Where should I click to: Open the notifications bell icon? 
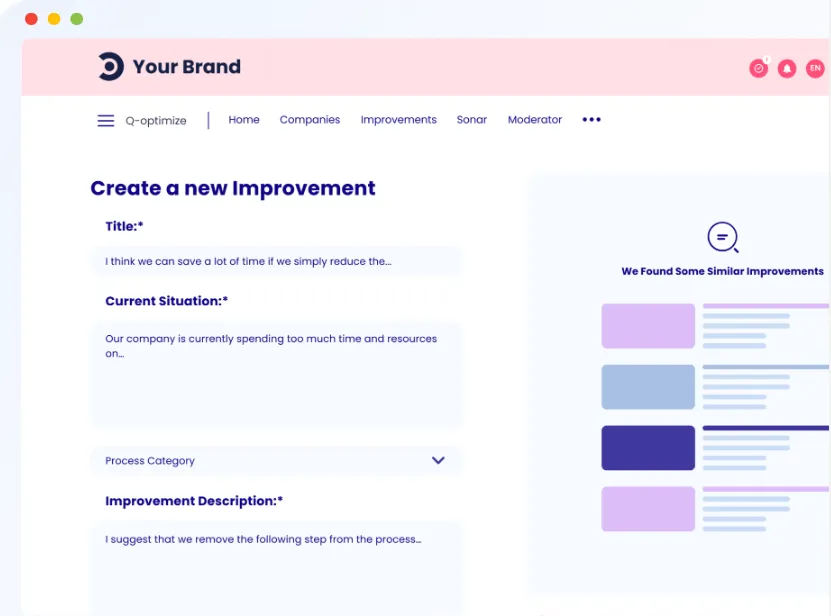tap(787, 68)
